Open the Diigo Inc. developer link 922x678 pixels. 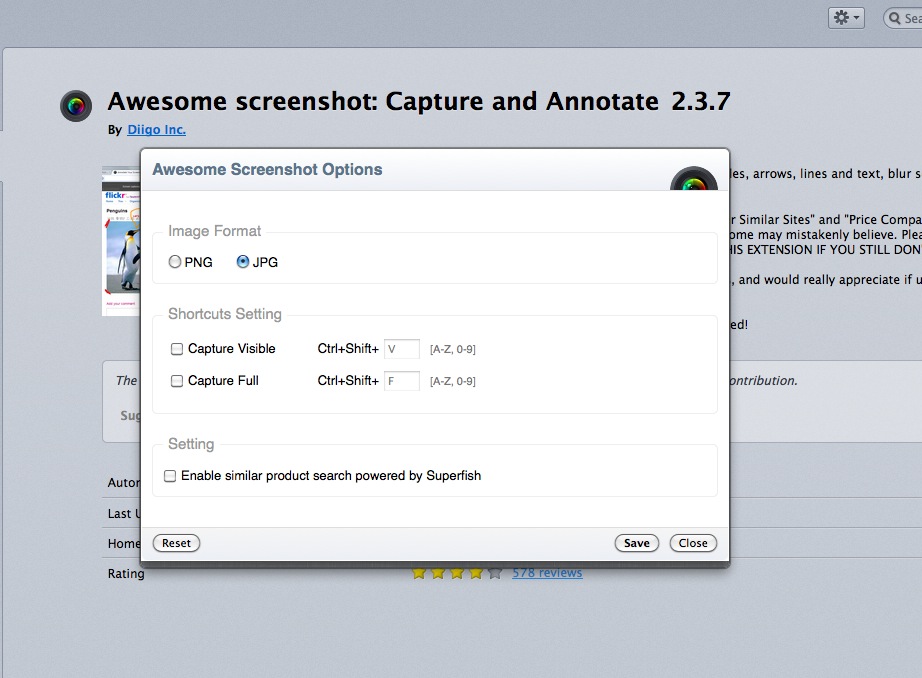(156, 129)
